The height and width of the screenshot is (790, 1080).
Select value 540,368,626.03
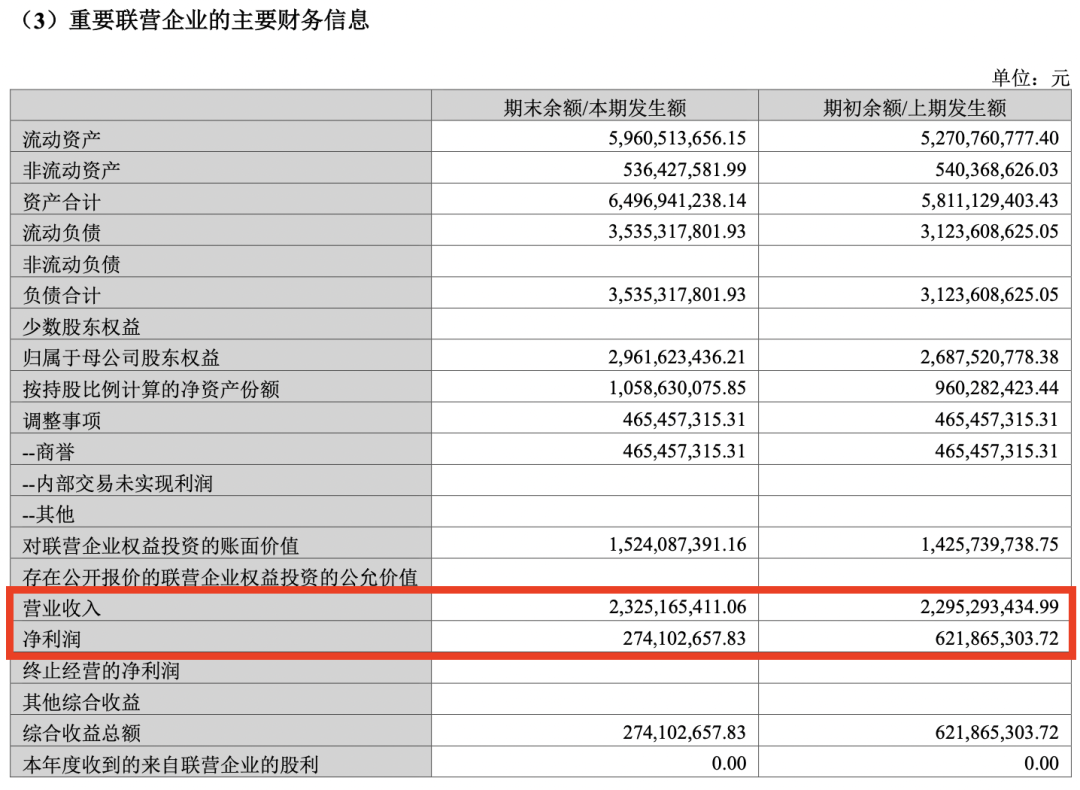997,169
